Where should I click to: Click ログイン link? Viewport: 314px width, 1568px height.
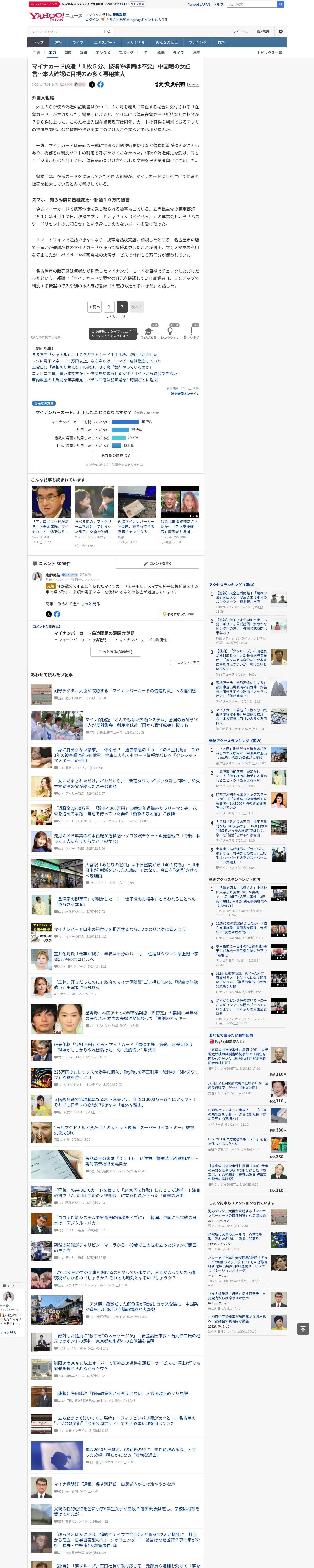point(92,20)
